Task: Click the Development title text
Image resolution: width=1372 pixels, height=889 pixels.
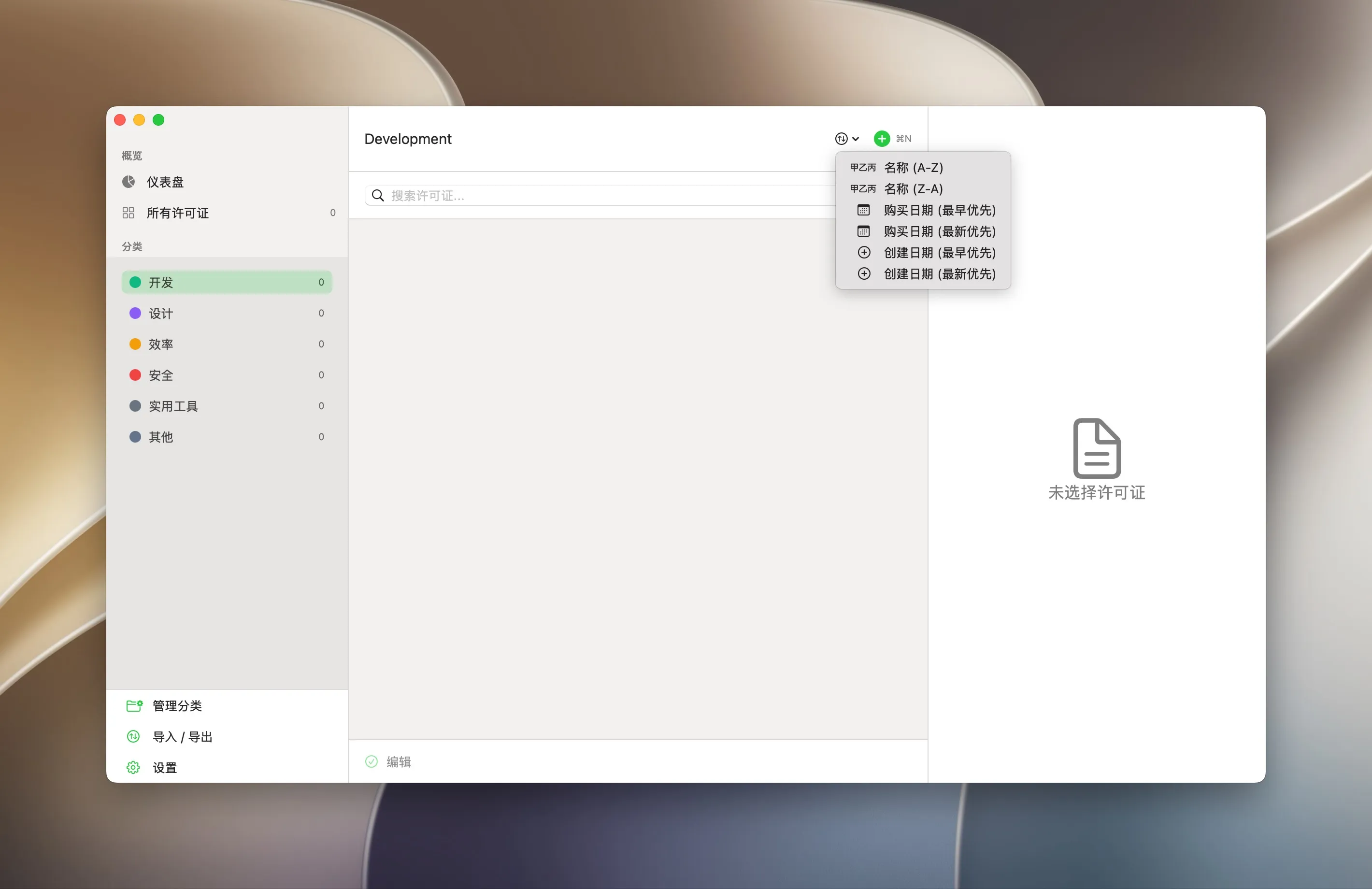Action: [408, 139]
